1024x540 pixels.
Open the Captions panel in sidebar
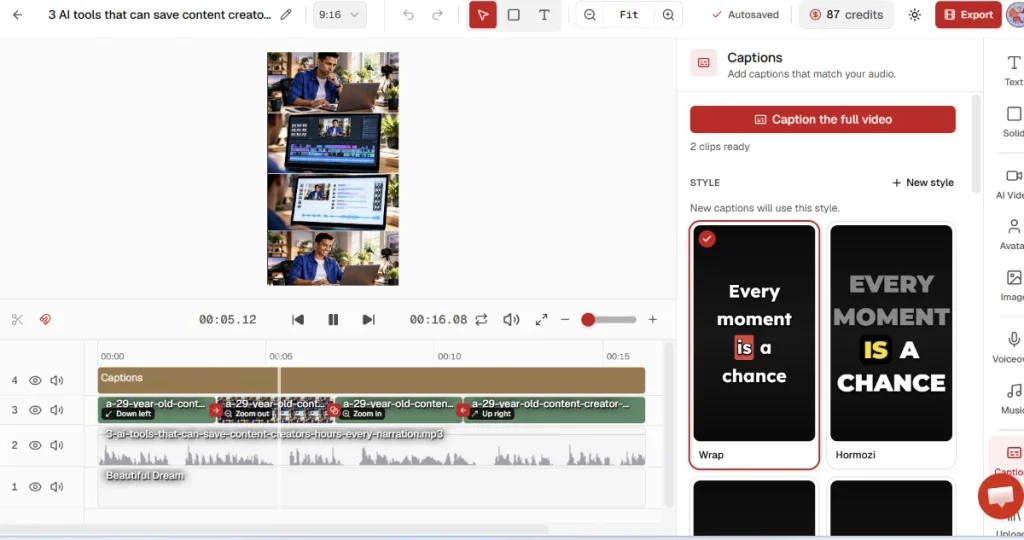[1011, 458]
